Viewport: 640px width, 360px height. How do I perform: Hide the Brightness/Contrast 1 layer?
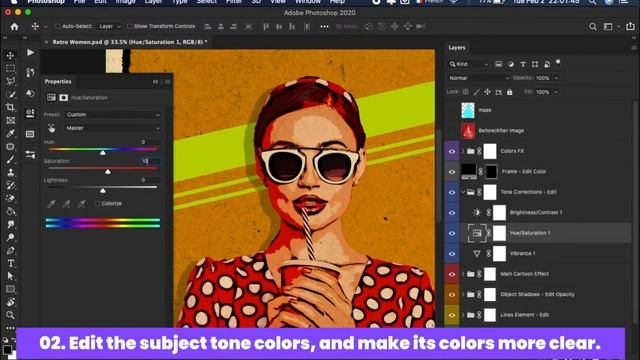[x=452, y=213]
